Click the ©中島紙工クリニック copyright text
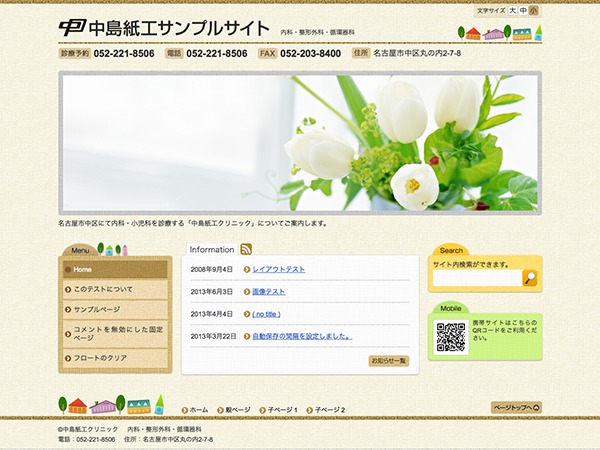The width and height of the screenshot is (600, 450). coord(88,429)
